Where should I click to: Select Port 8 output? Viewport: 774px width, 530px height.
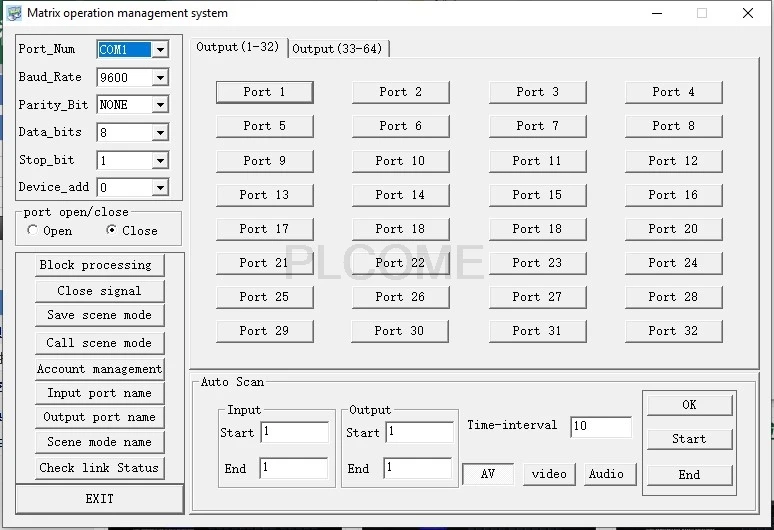point(674,126)
